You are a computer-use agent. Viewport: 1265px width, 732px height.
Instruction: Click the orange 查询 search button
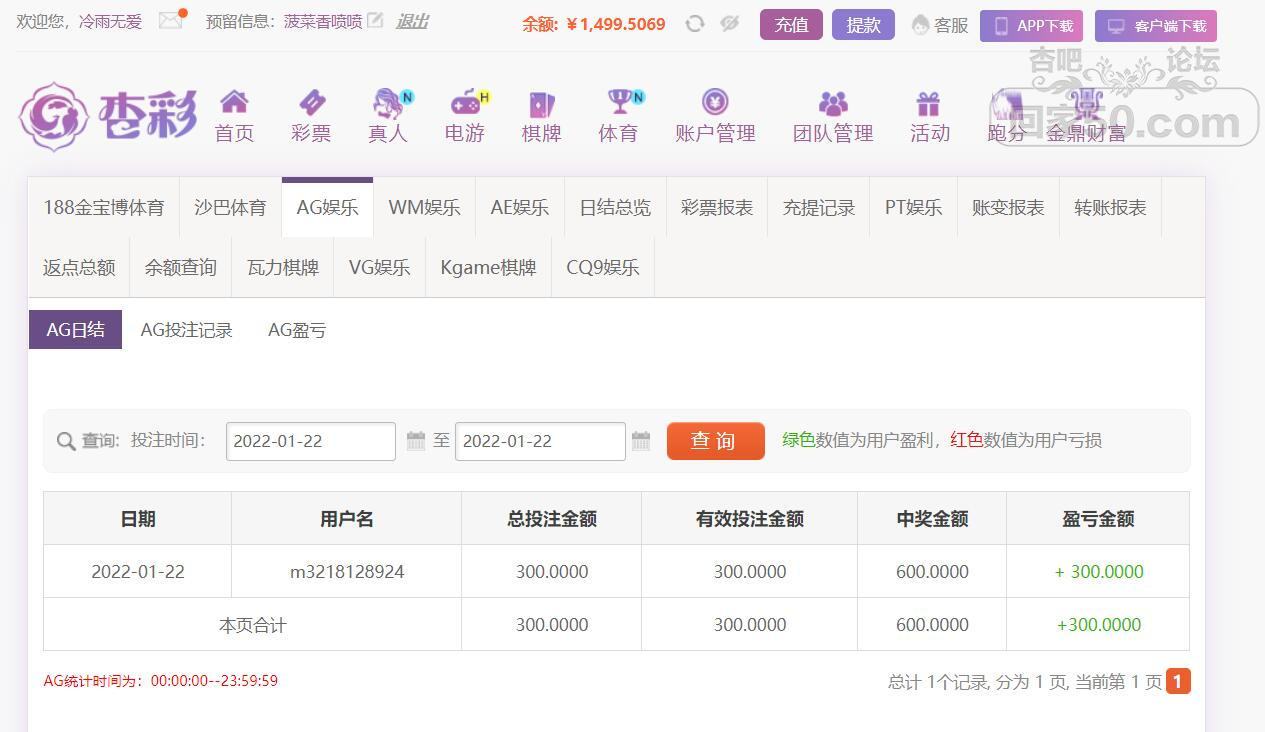pyautogui.click(x=716, y=441)
